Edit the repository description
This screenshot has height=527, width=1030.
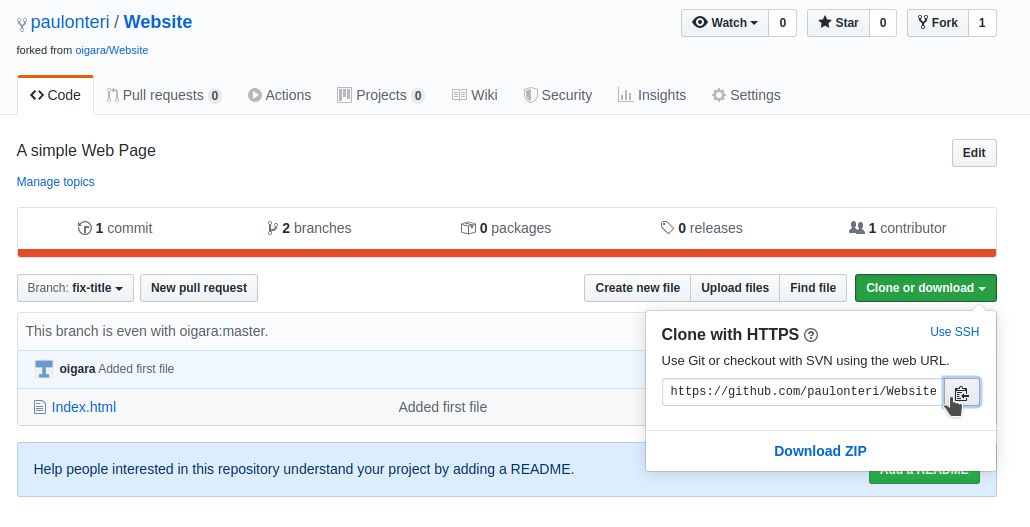pyautogui.click(x=974, y=153)
